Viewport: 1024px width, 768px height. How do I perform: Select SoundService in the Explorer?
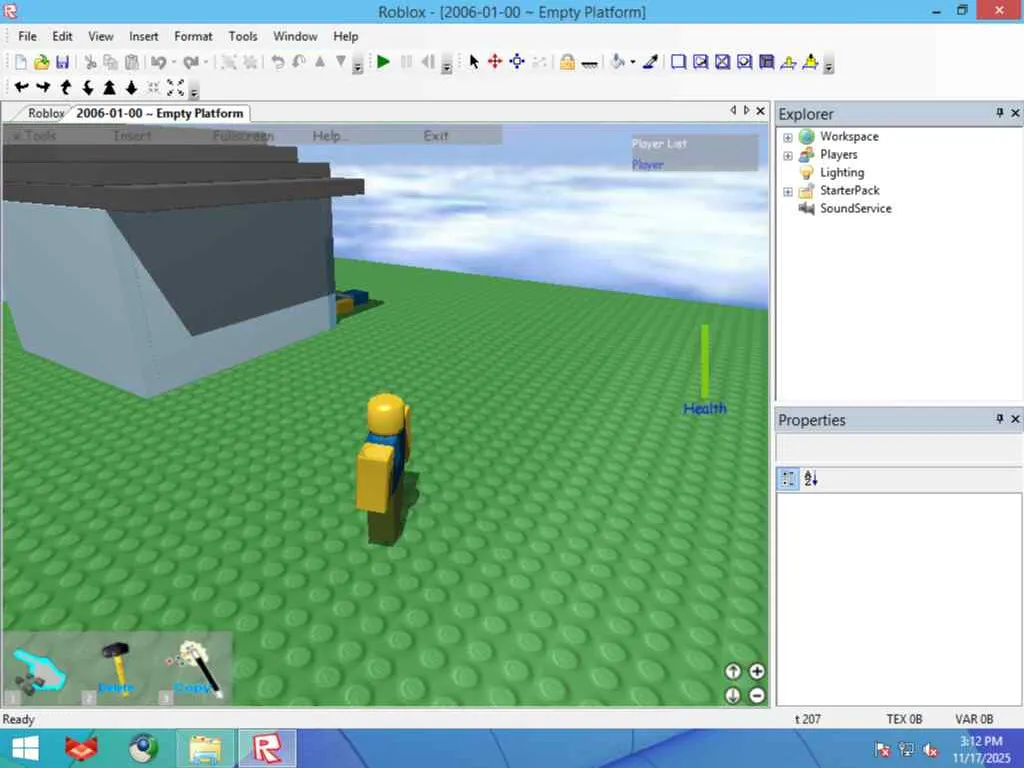coord(856,208)
